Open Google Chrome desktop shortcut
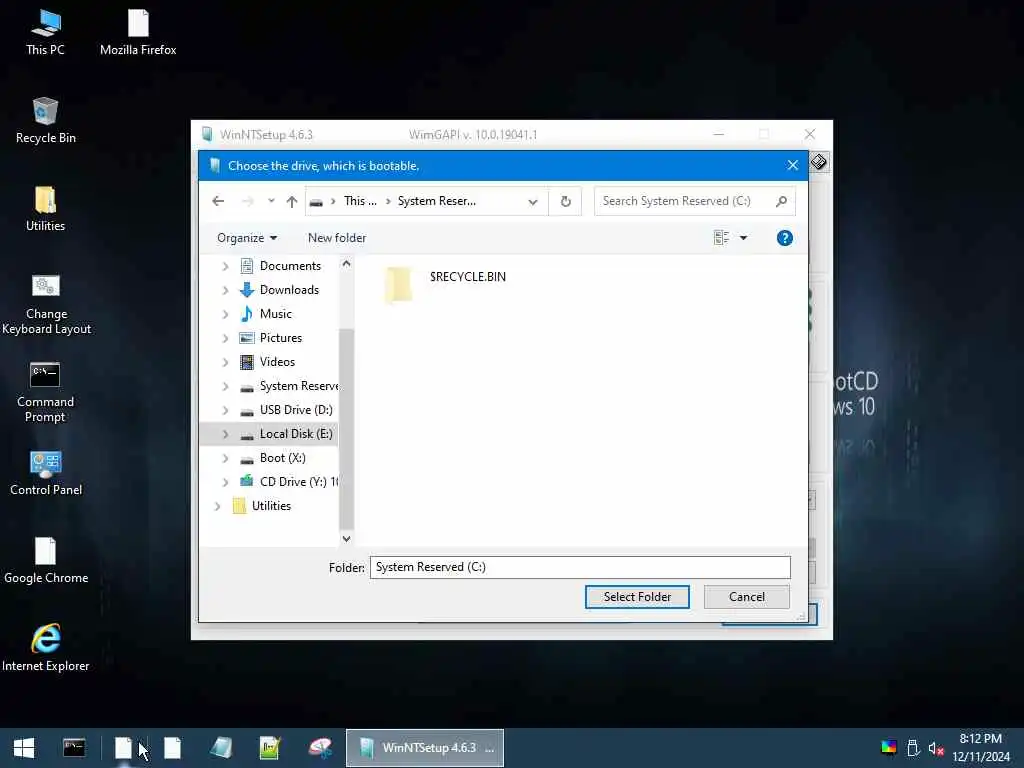 click(46, 561)
